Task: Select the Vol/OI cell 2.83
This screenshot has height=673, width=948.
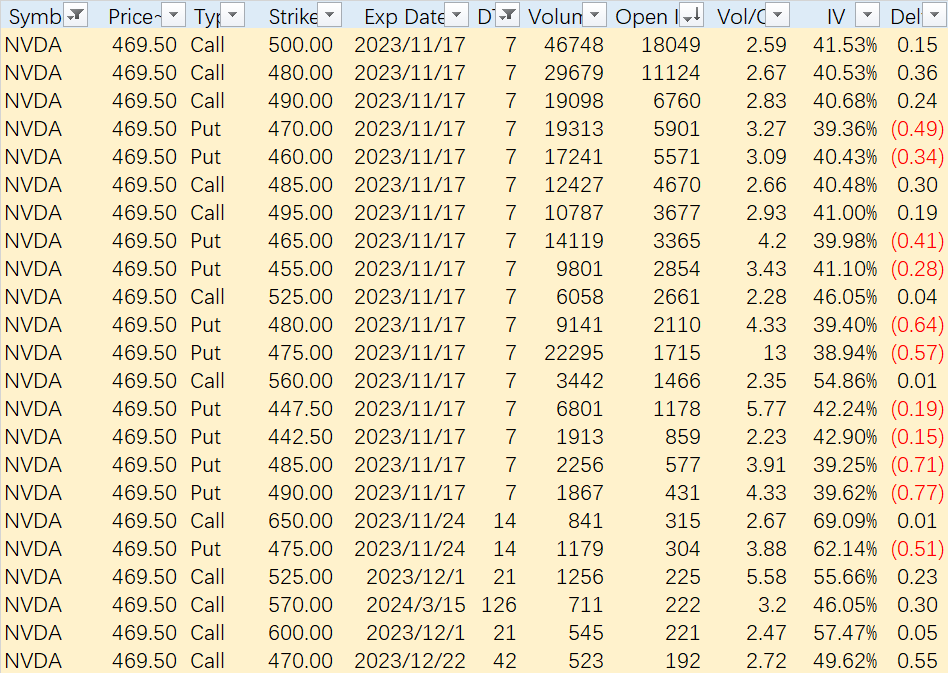Action: point(766,101)
